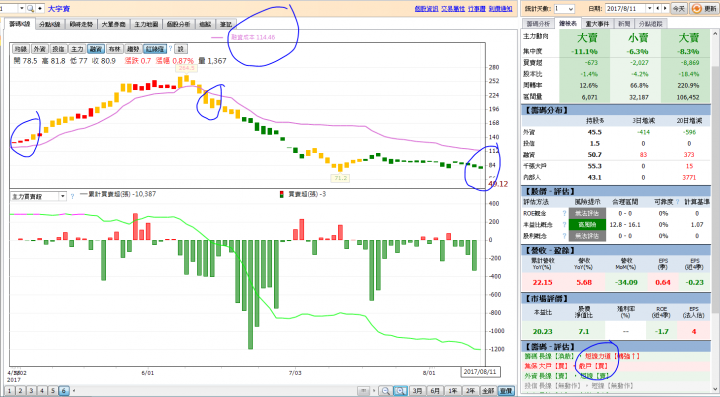Select chart layout page 6
Image resolution: width=720 pixels, height=397 pixels.
coord(64,391)
